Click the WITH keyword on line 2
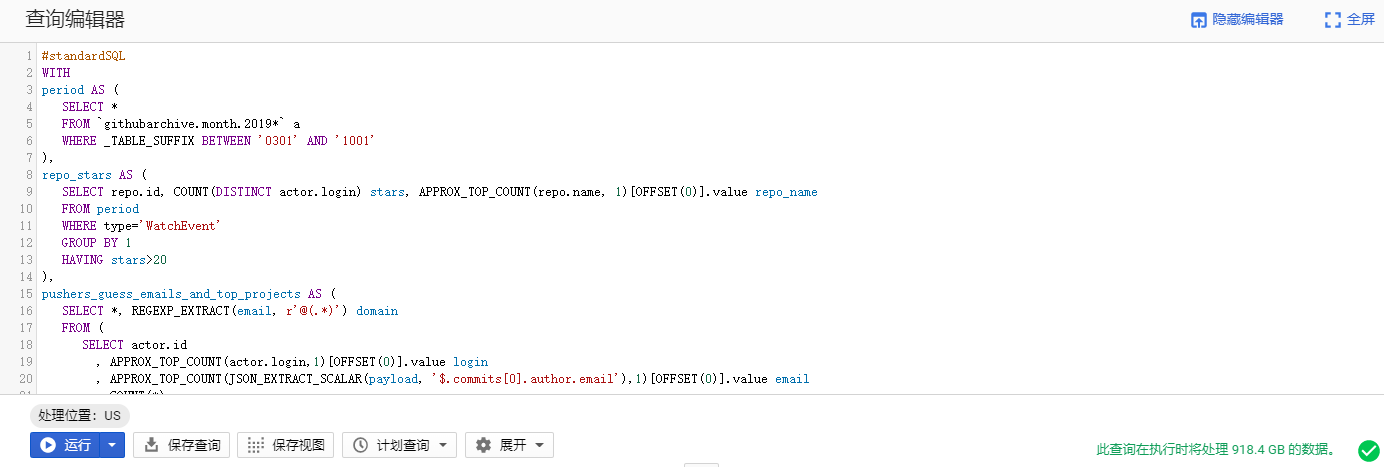1384x467 pixels. [x=56, y=73]
